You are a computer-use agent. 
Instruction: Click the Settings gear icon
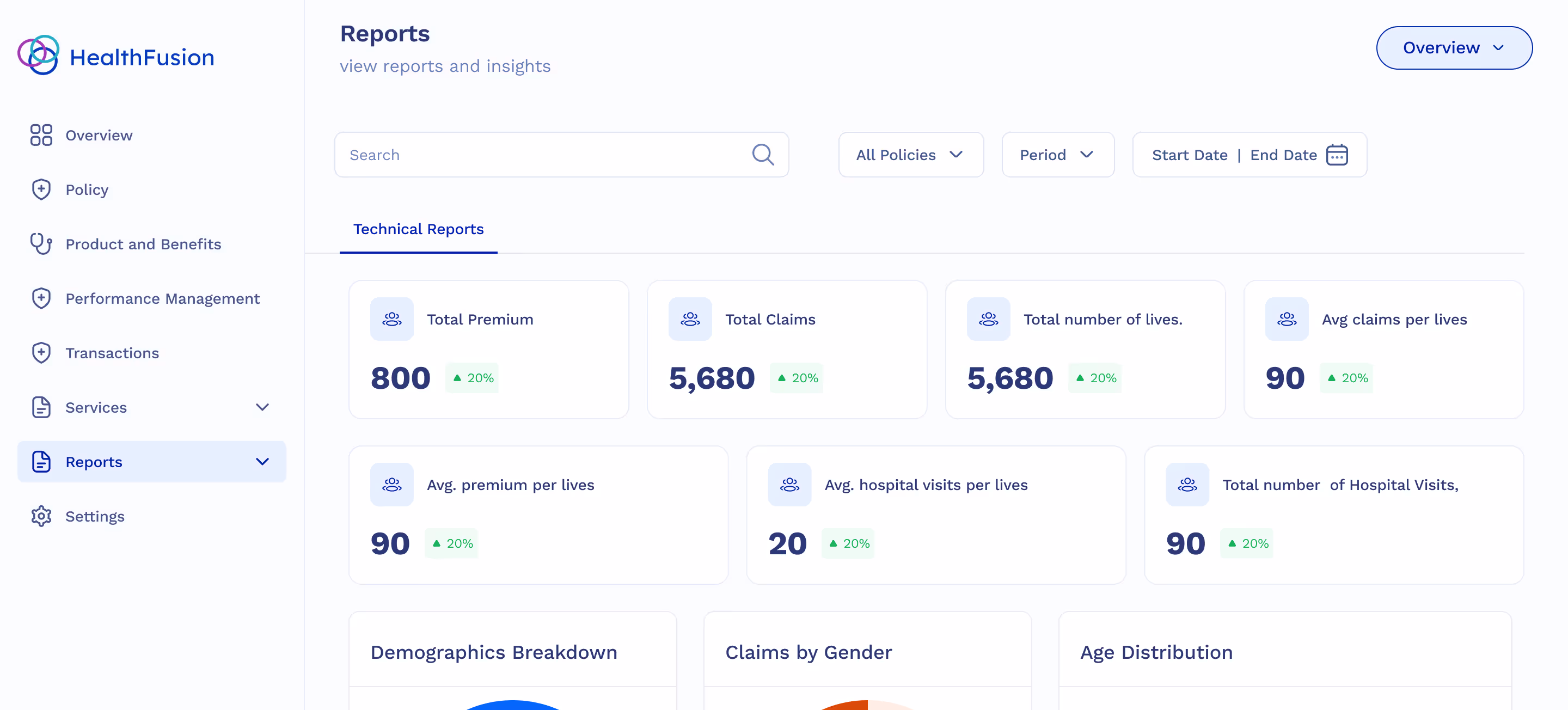41,516
